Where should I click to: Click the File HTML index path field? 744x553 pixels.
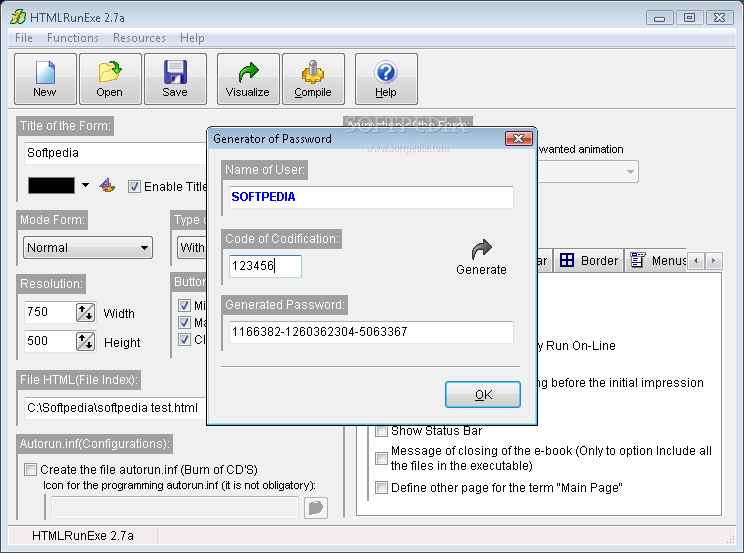pyautogui.click(x=115, y=408)
